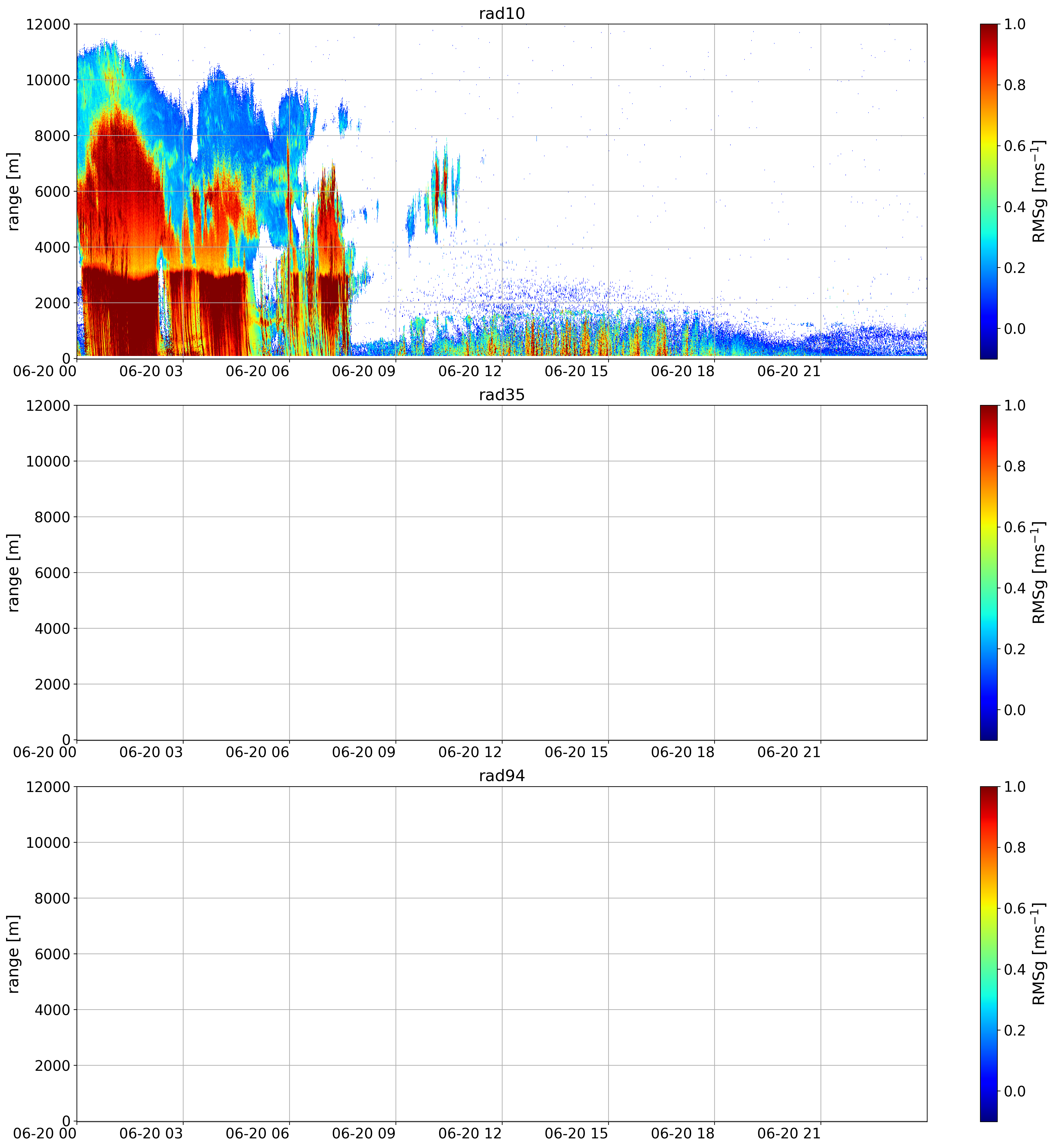Click the '06-20 15' x-tick under rad10
Viewport: 1055px width, 1148px height.
(577, 371)
